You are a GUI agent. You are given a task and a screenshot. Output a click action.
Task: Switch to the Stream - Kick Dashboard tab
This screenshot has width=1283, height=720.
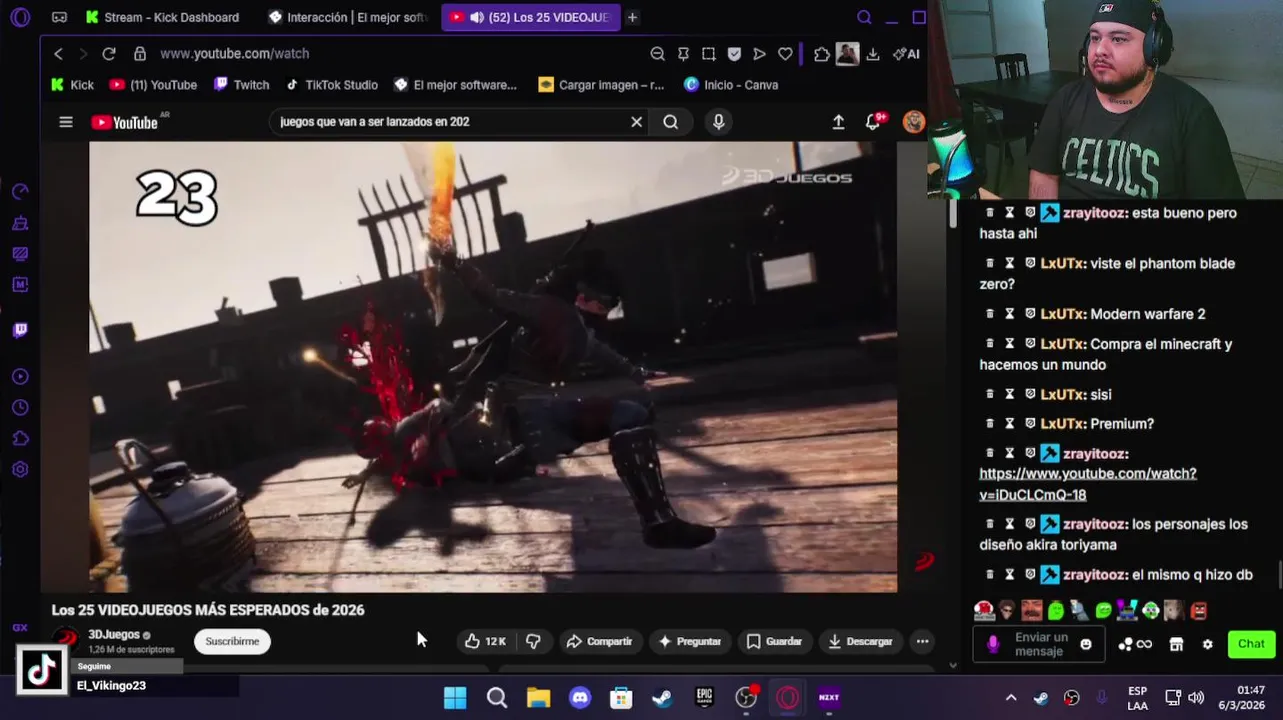point(162,17)
